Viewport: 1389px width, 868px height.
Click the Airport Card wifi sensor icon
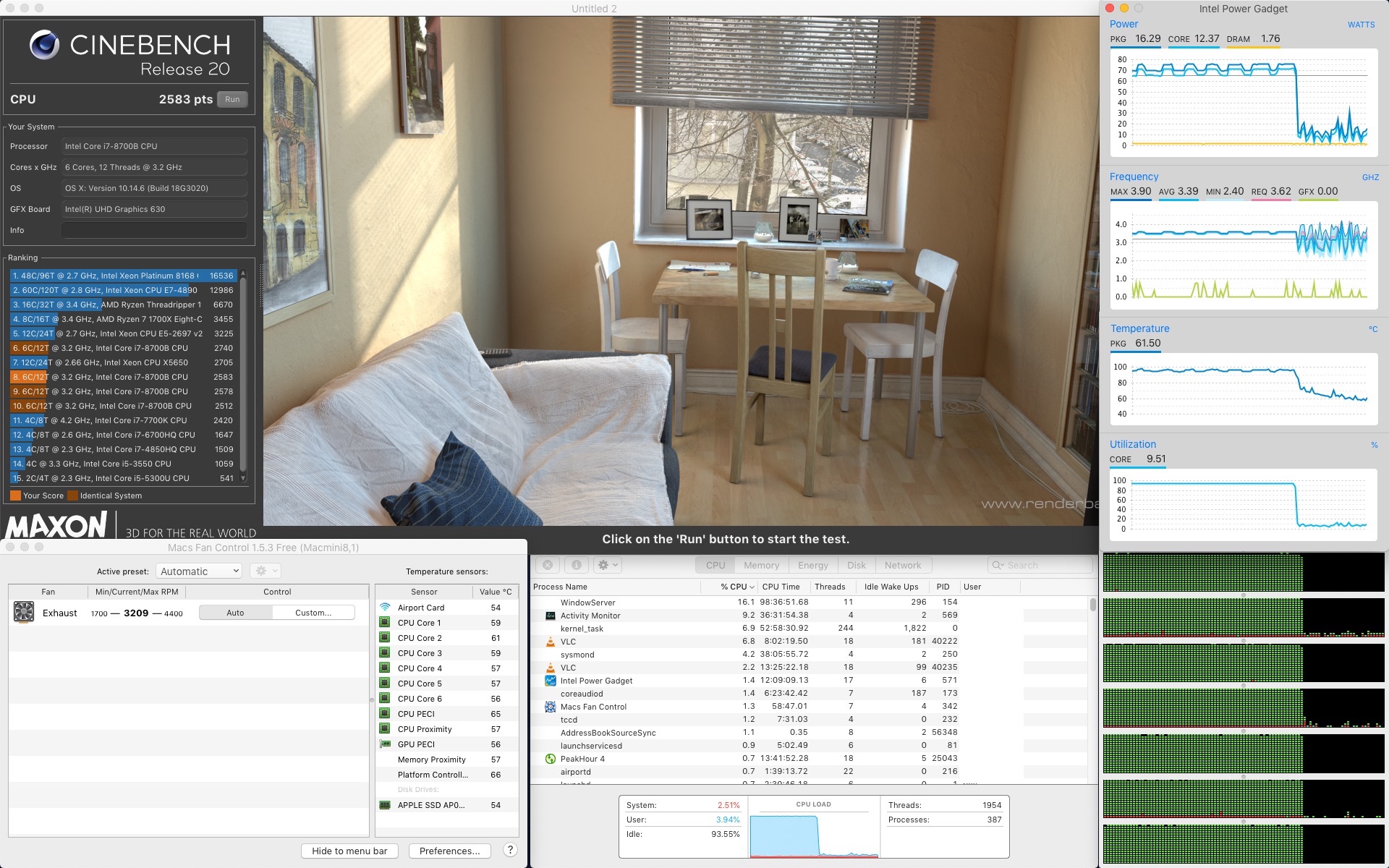click(385, 608)
